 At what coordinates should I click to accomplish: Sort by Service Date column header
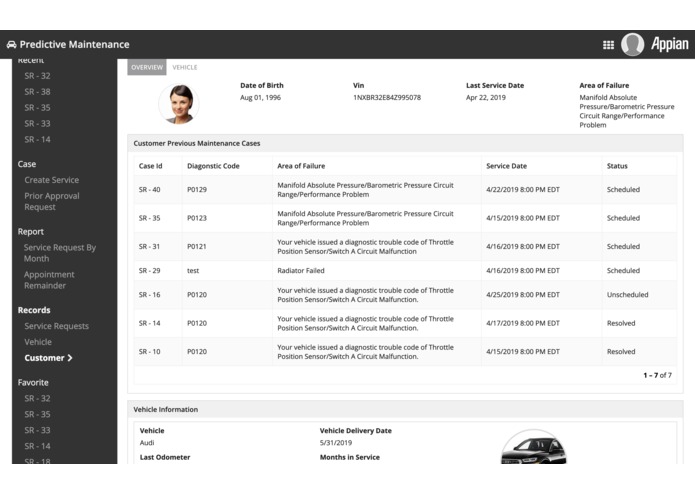point(506,166)
